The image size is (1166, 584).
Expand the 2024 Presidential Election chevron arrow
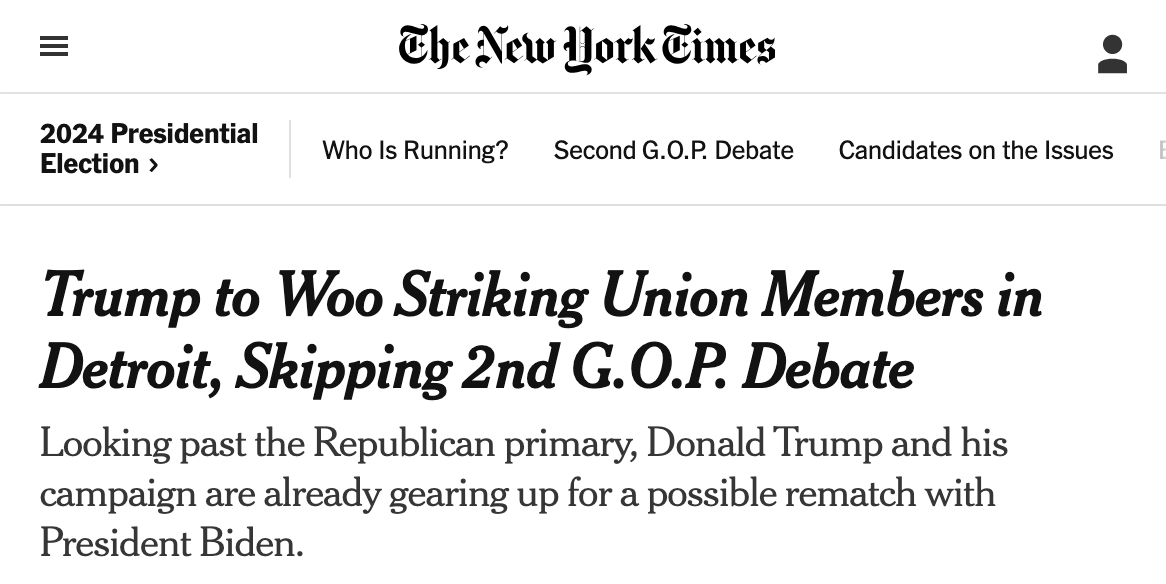pyautogui.click(x=153, y=165)
